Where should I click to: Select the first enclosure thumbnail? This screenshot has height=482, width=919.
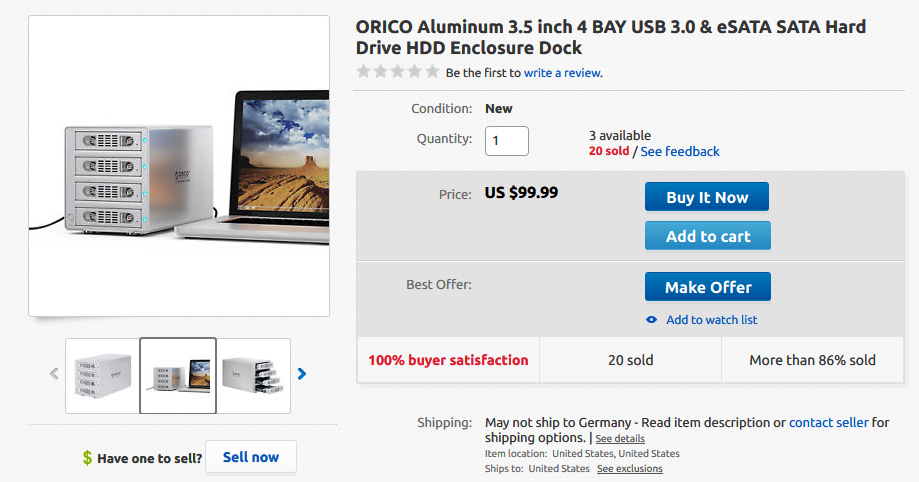102,376
